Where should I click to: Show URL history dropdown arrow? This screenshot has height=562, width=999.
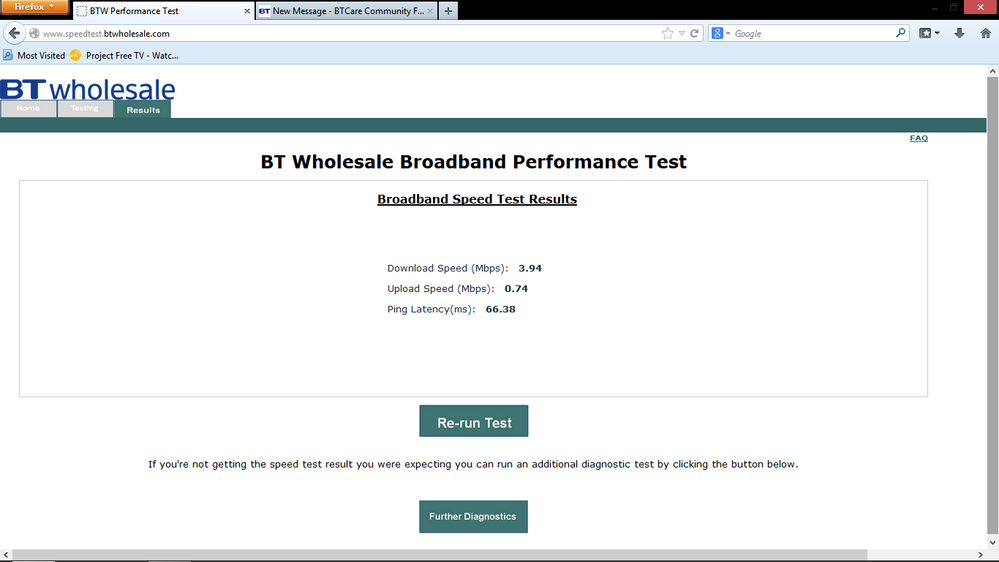(682, 33)
